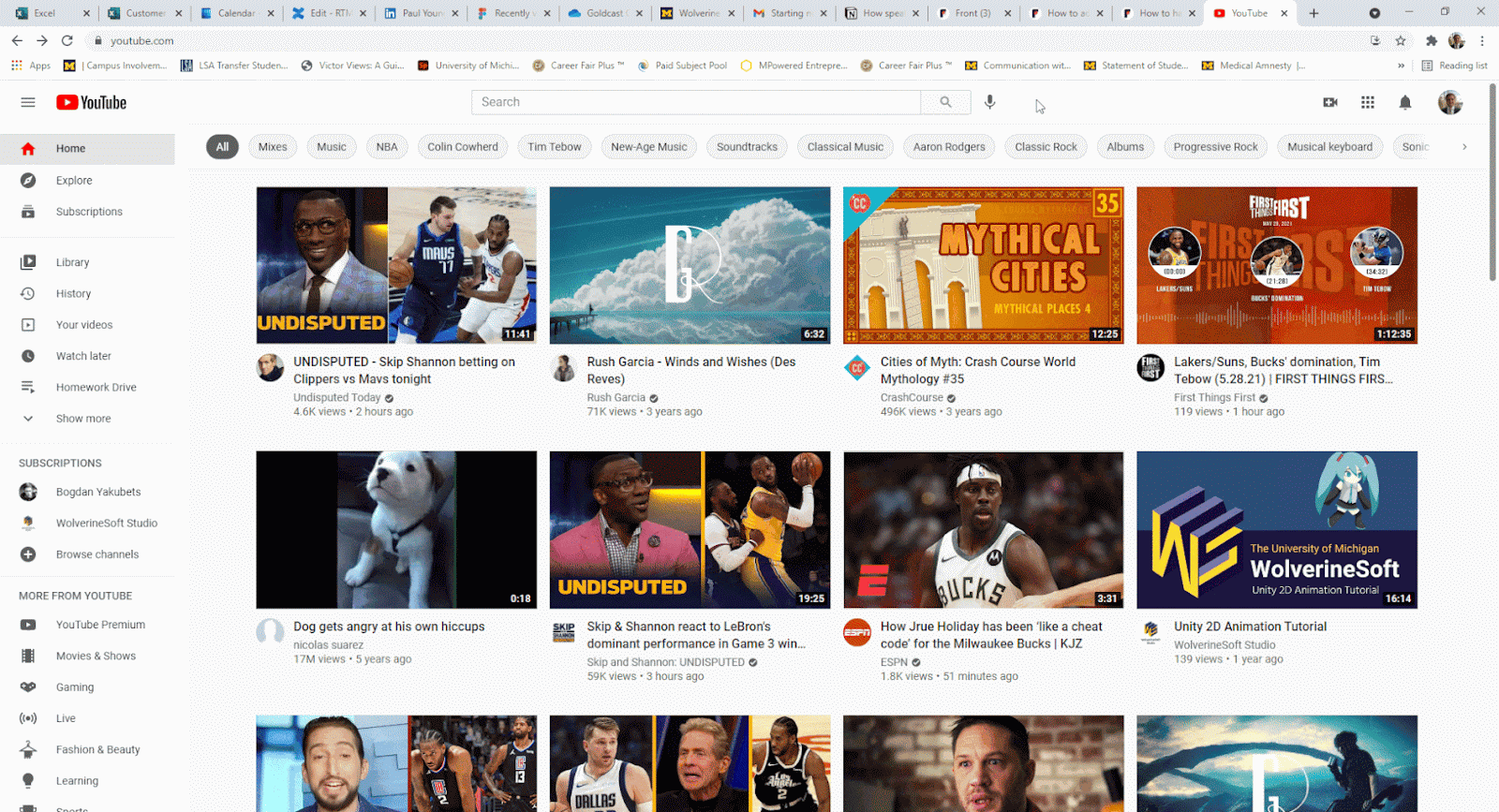This screenshot has width=1499, height=812.
Task: Select the Colin Cowherd filter chip
Action: point(463,147)
